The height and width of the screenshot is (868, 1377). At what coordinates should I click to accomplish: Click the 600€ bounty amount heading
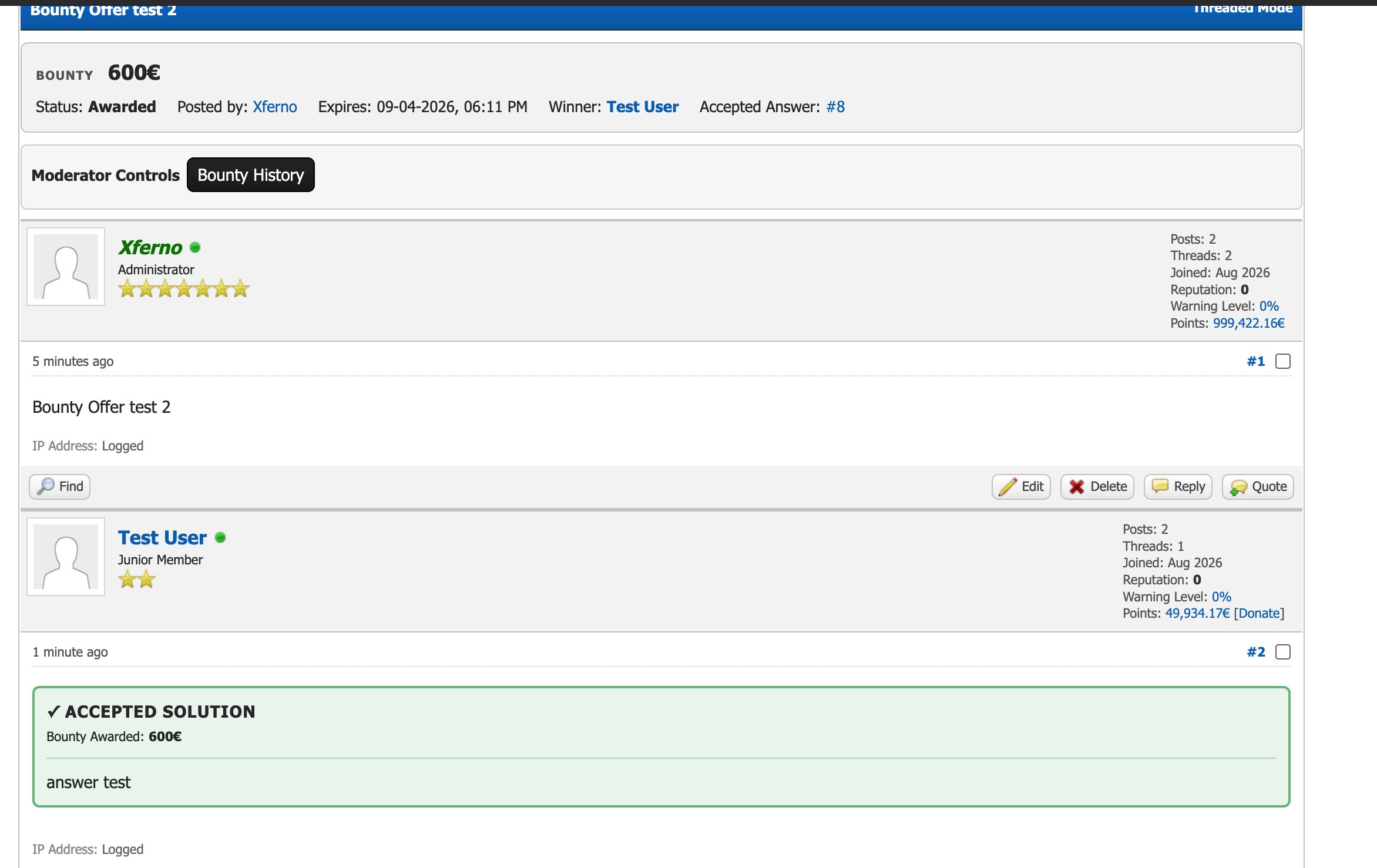[x=134, y=73]
